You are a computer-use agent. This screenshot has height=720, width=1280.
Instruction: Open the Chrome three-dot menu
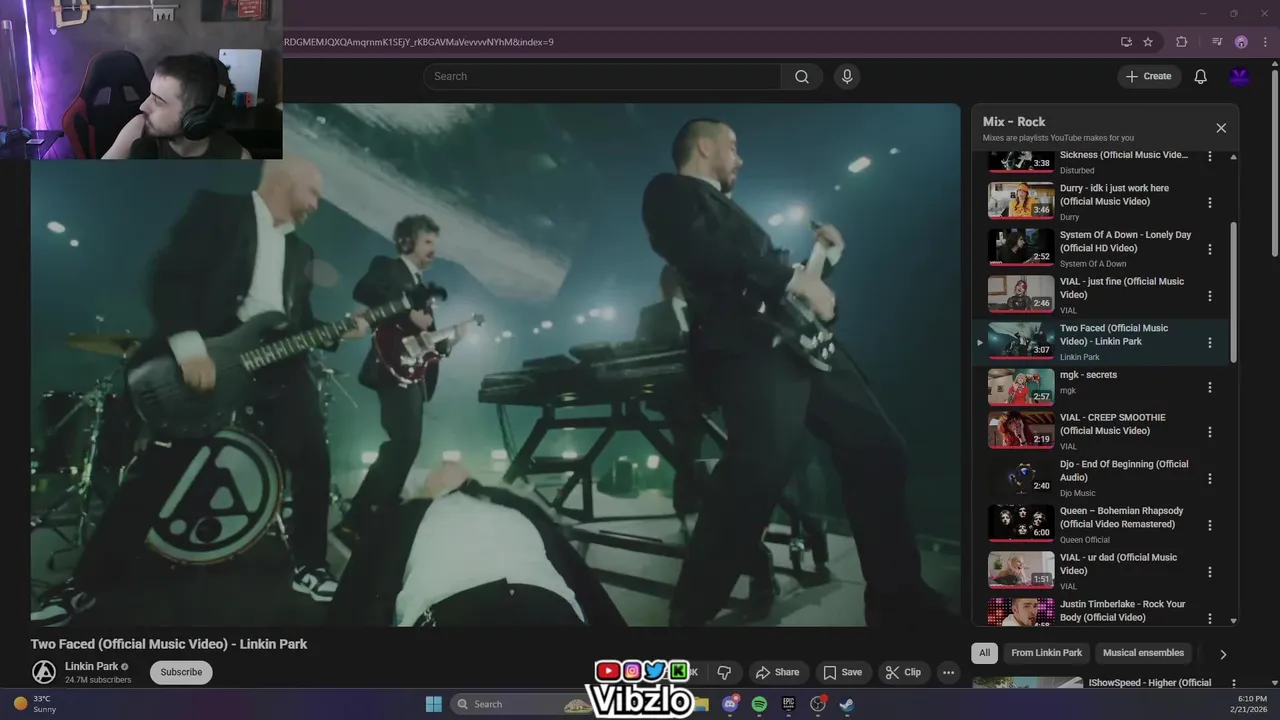point(1264,42)
